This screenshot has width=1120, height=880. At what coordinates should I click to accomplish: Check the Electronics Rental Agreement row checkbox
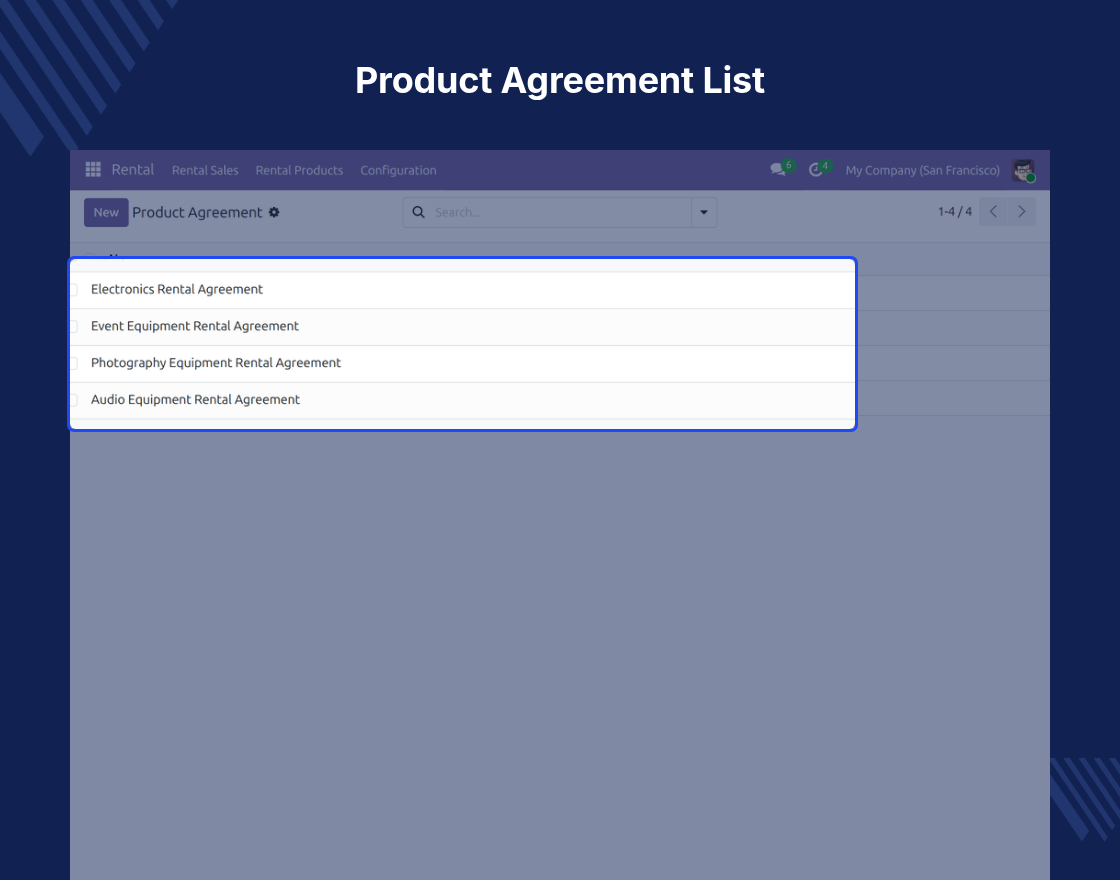(x=73, y=289)
